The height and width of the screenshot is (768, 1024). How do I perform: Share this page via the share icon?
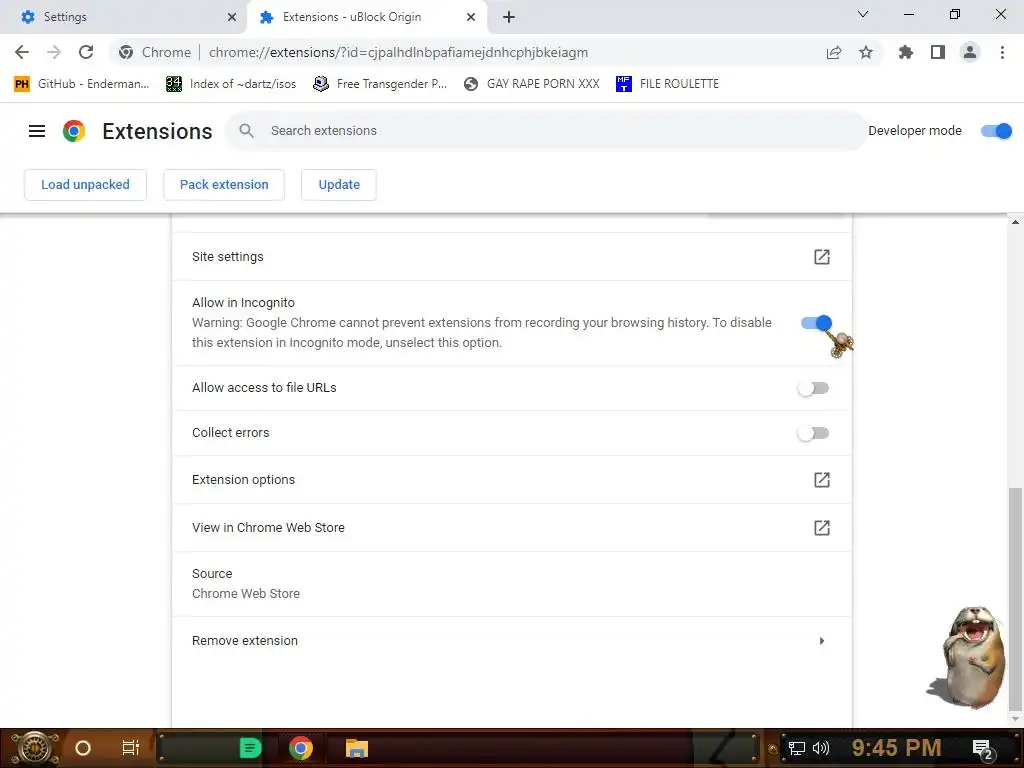click(x=833, y=52)
